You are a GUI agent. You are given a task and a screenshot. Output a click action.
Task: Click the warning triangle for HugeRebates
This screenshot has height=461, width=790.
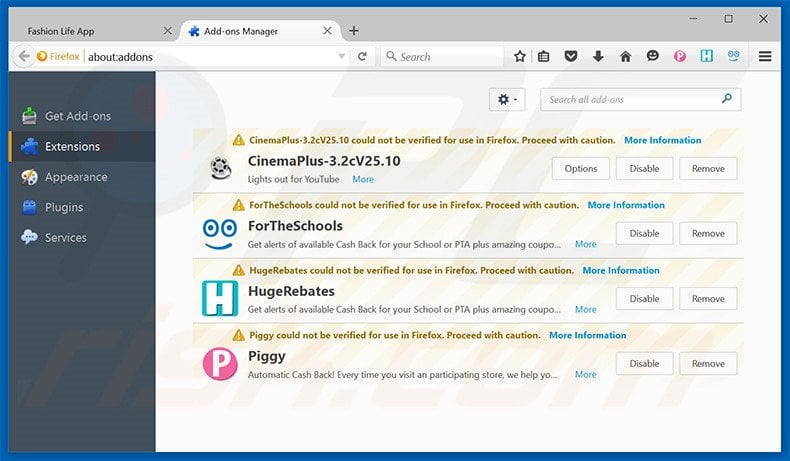click(x=239, y=270)
